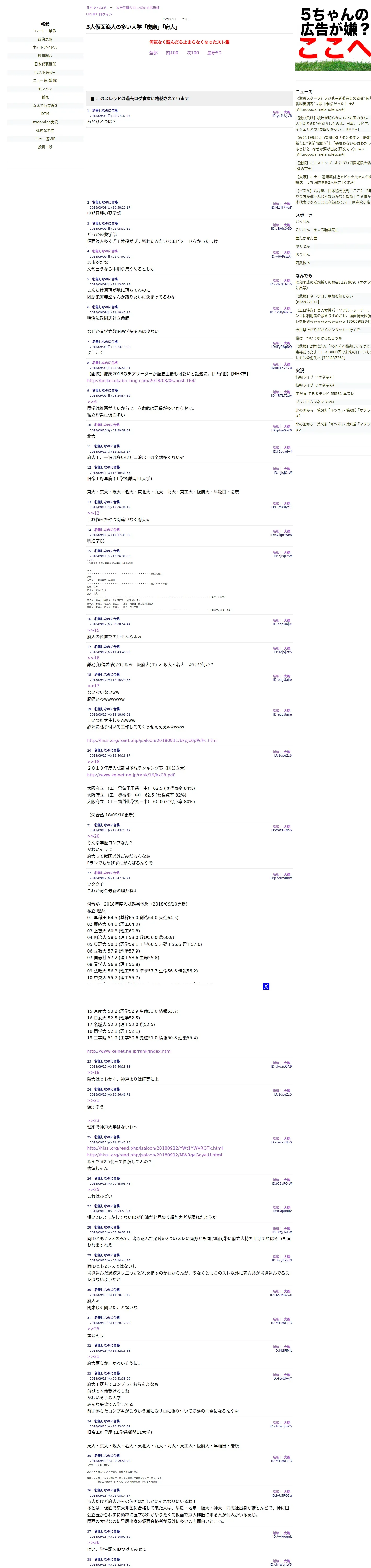Screen dimensions: 371x1568
Task: Open hissi.org MWRqeGoyejU link in post 25
Action: (154, 1155)
